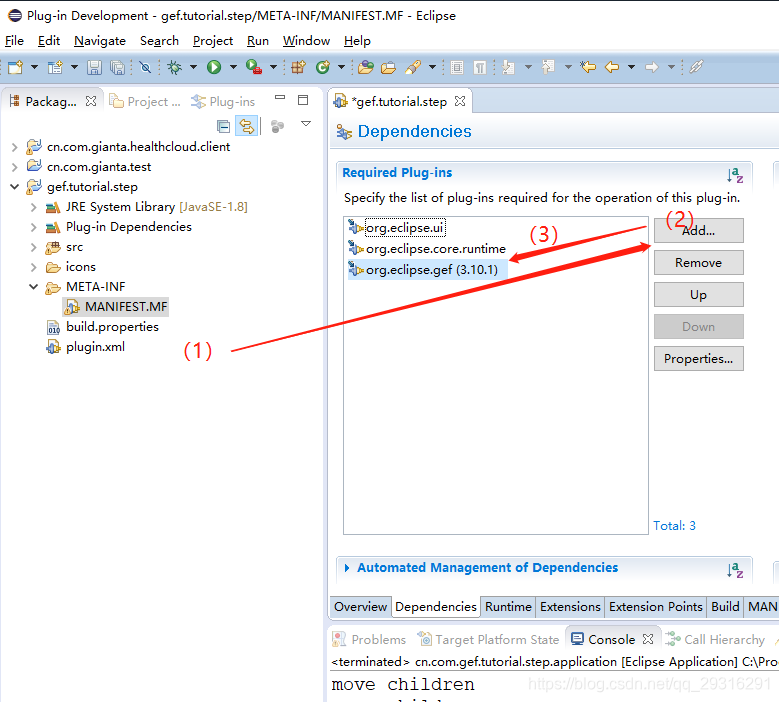This screenshot has width=779, height=702.
Task: Switch to the Runtime tab
Action: (x=508, y=607)
